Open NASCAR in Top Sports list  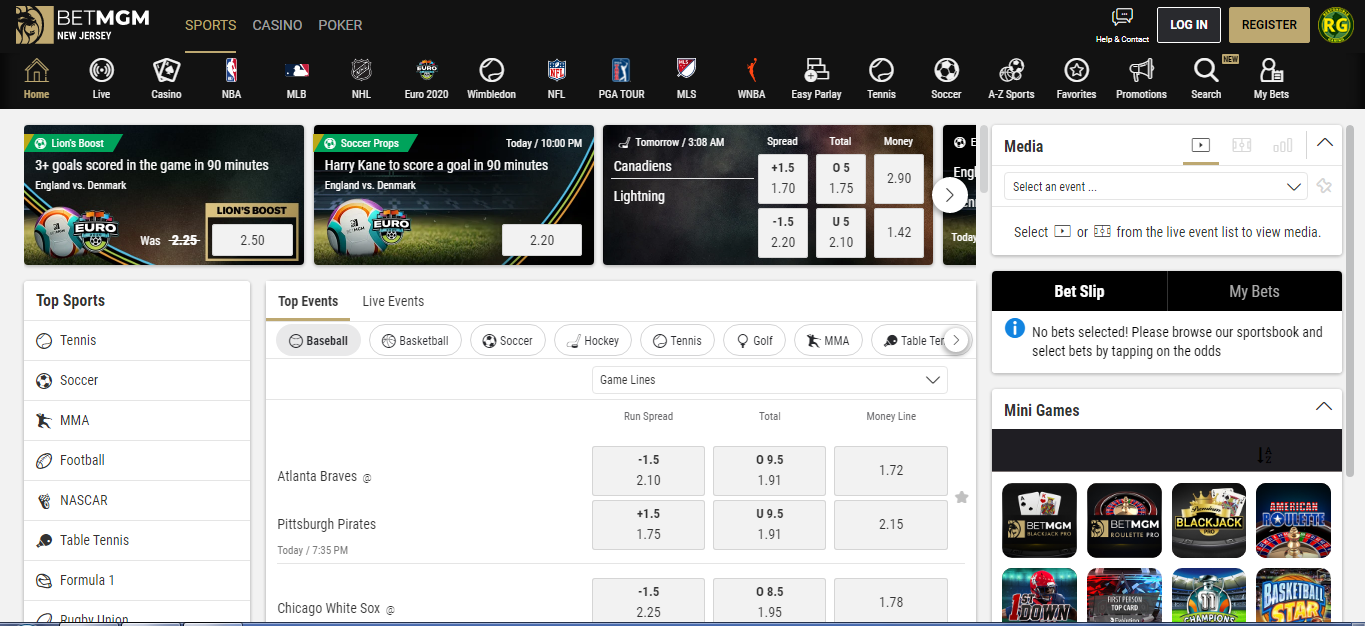[x=137, y=500]
